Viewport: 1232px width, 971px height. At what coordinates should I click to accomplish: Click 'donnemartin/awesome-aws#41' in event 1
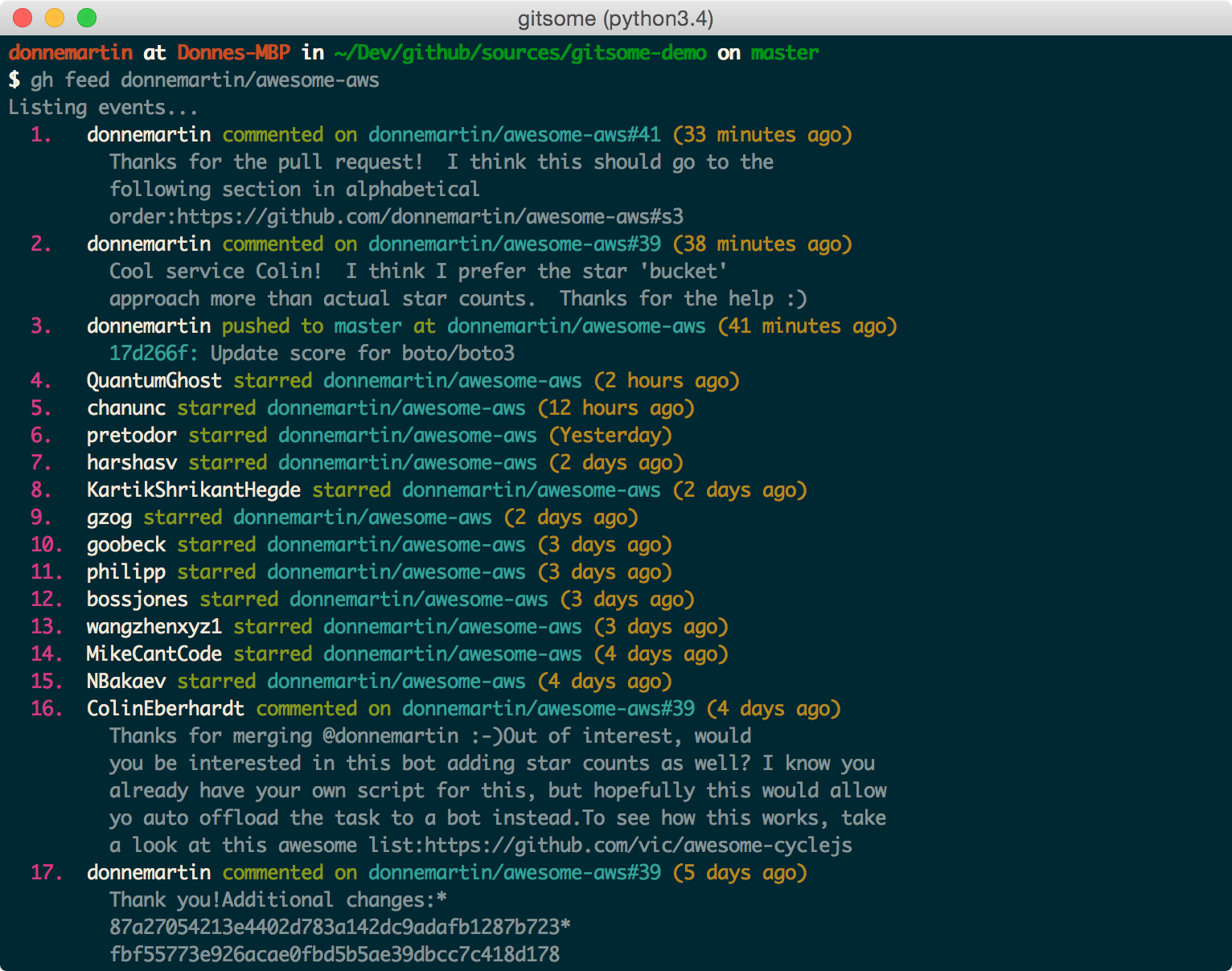pos(515,135)
